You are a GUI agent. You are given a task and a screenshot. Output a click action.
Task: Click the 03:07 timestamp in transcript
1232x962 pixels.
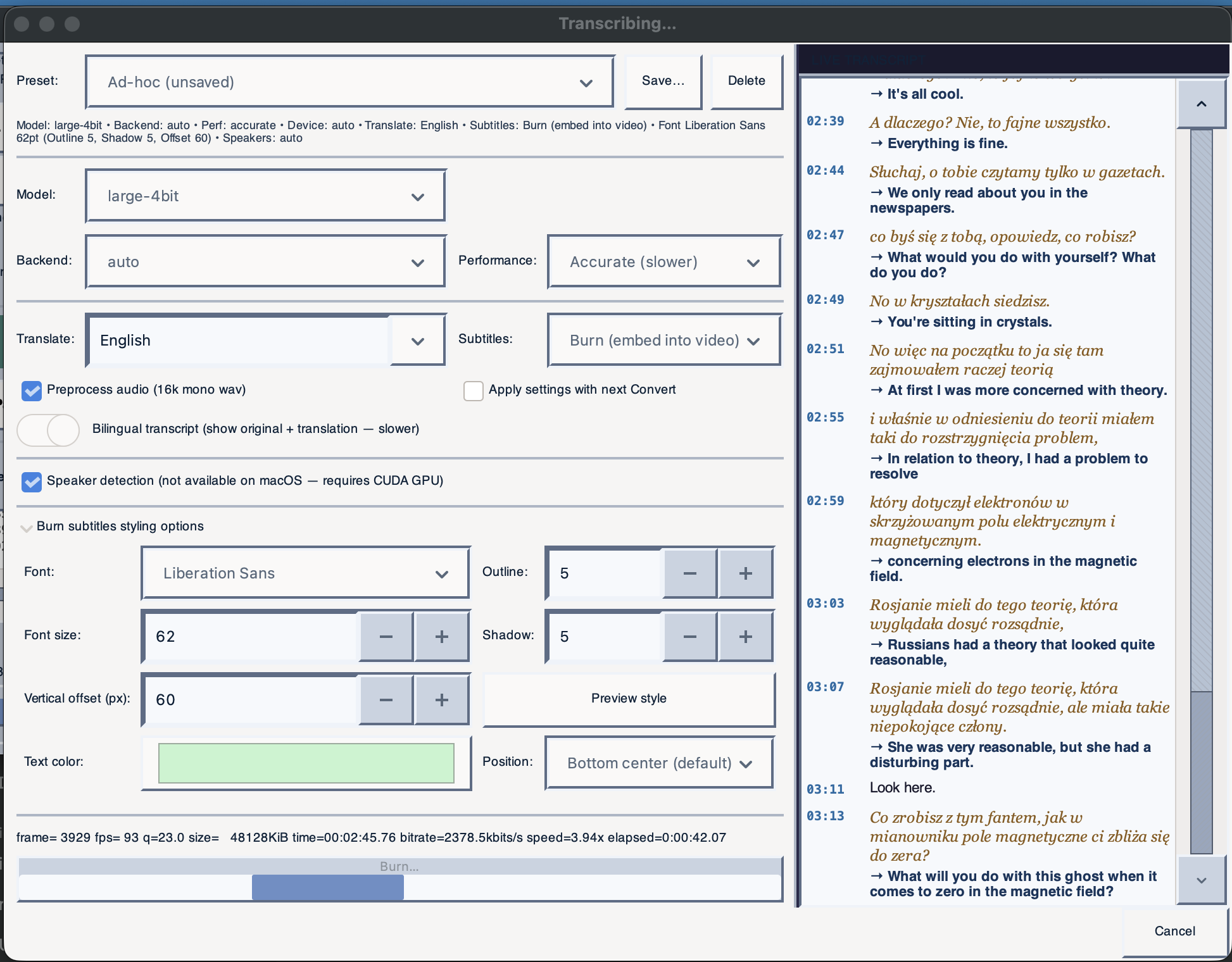(825, 687)
